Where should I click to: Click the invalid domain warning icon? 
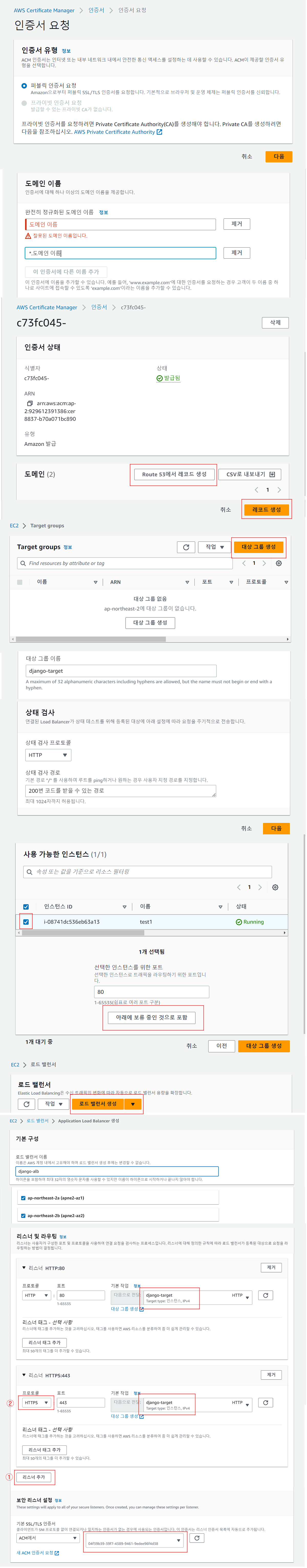tap(28, 236)
